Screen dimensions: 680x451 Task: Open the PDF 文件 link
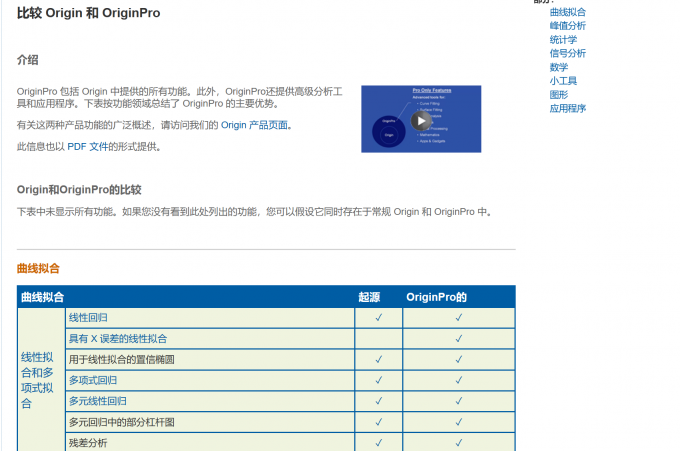88,147
